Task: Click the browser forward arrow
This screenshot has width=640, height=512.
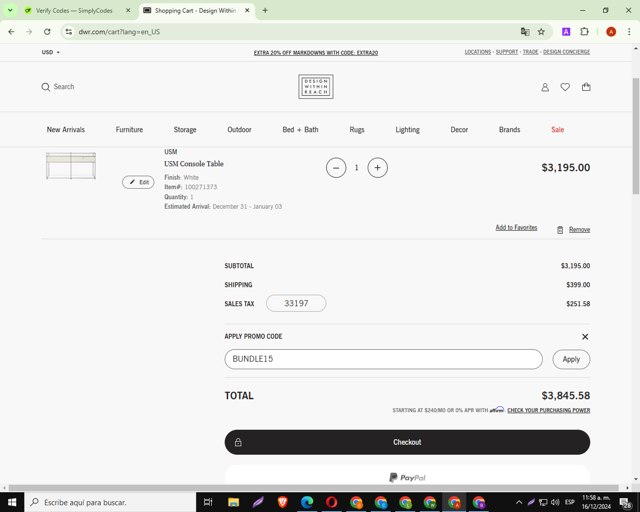Action: [x=29, y=32]
